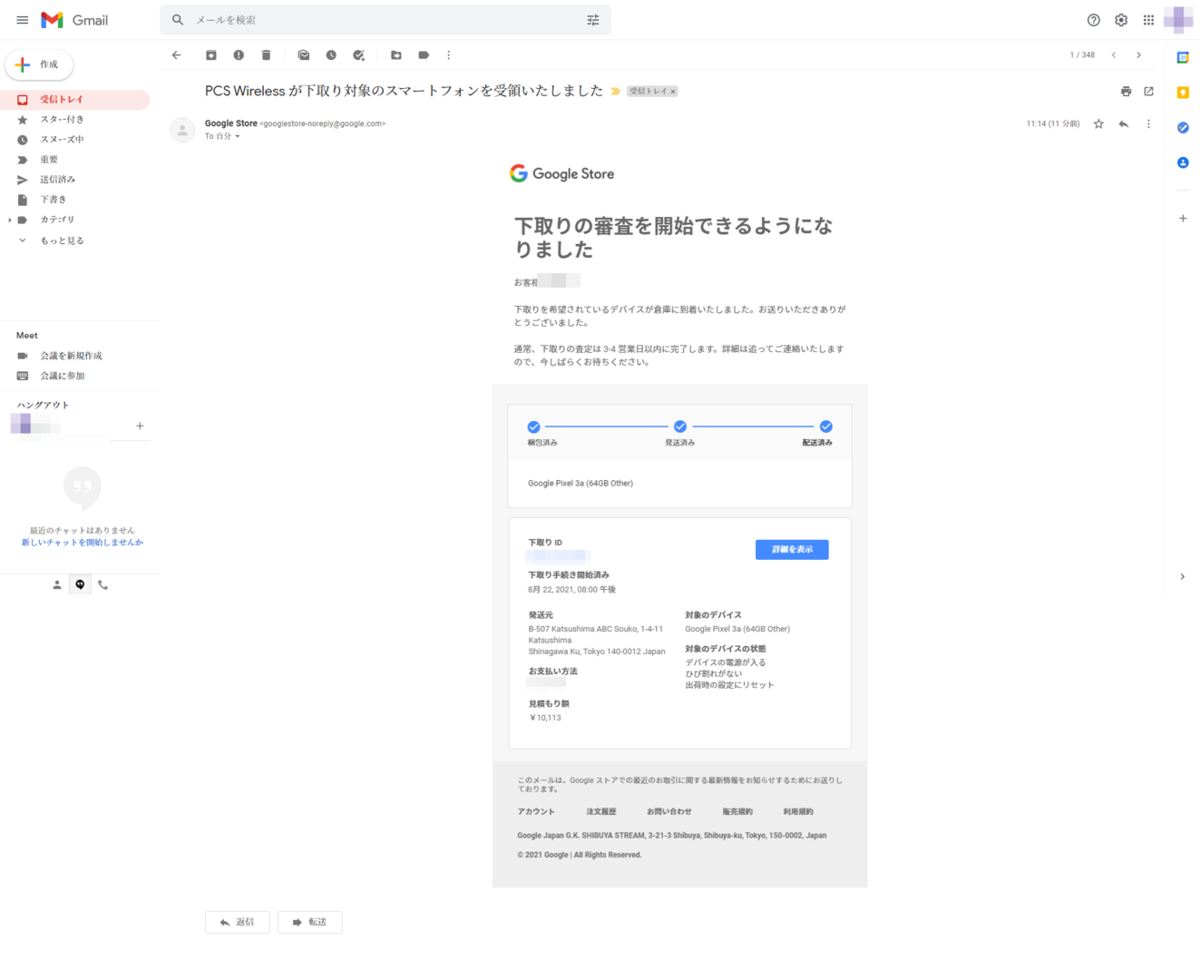This screenshot has width=1200, height=980.
Task: Open Google Calendar side panel
Action: (x=1183, y=57)
